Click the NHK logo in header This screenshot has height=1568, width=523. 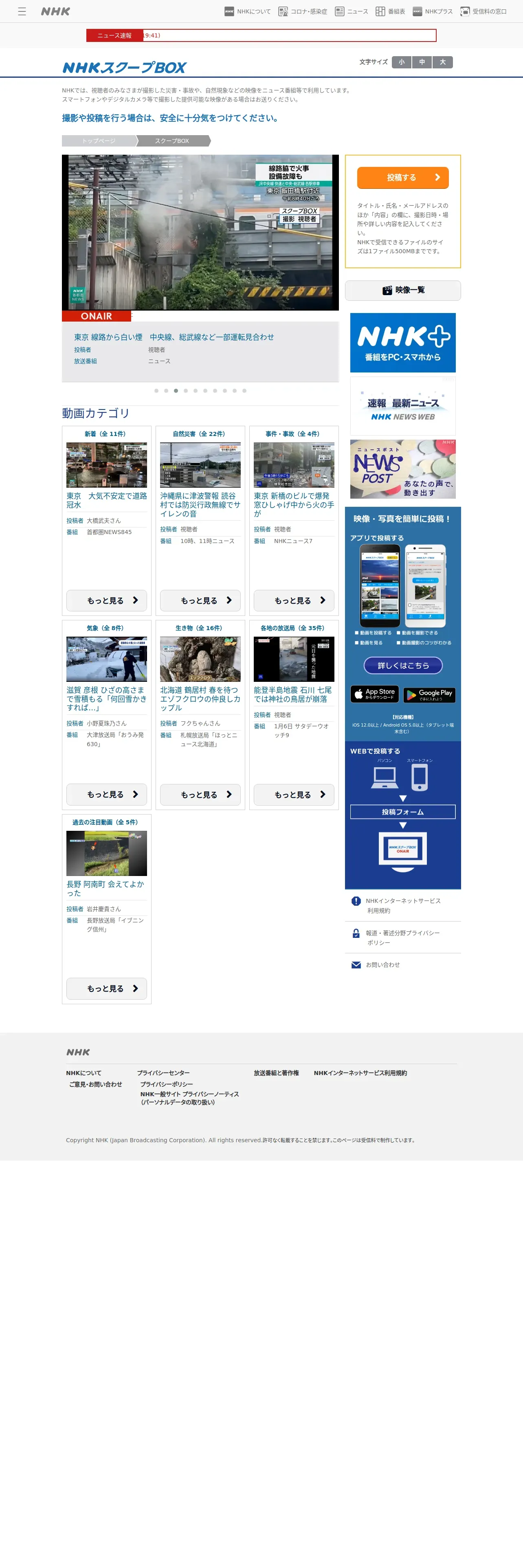(x=55, y=11)
